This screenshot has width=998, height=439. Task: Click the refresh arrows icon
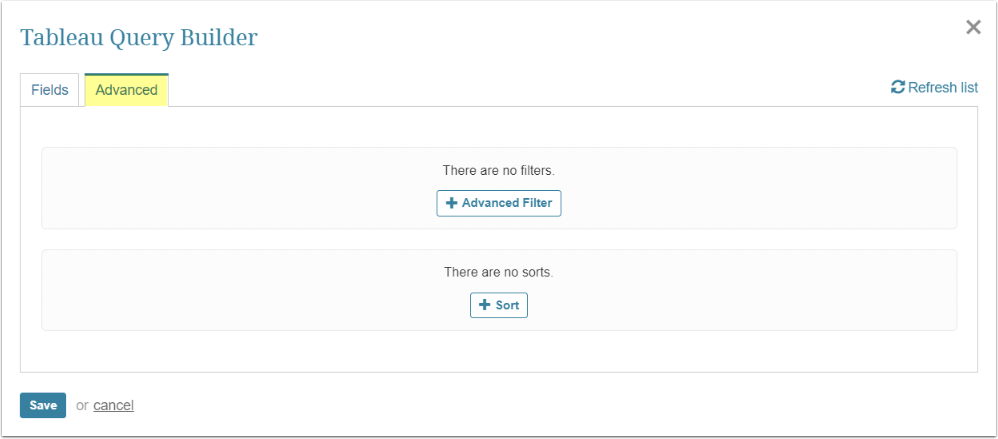coord(898,88)
